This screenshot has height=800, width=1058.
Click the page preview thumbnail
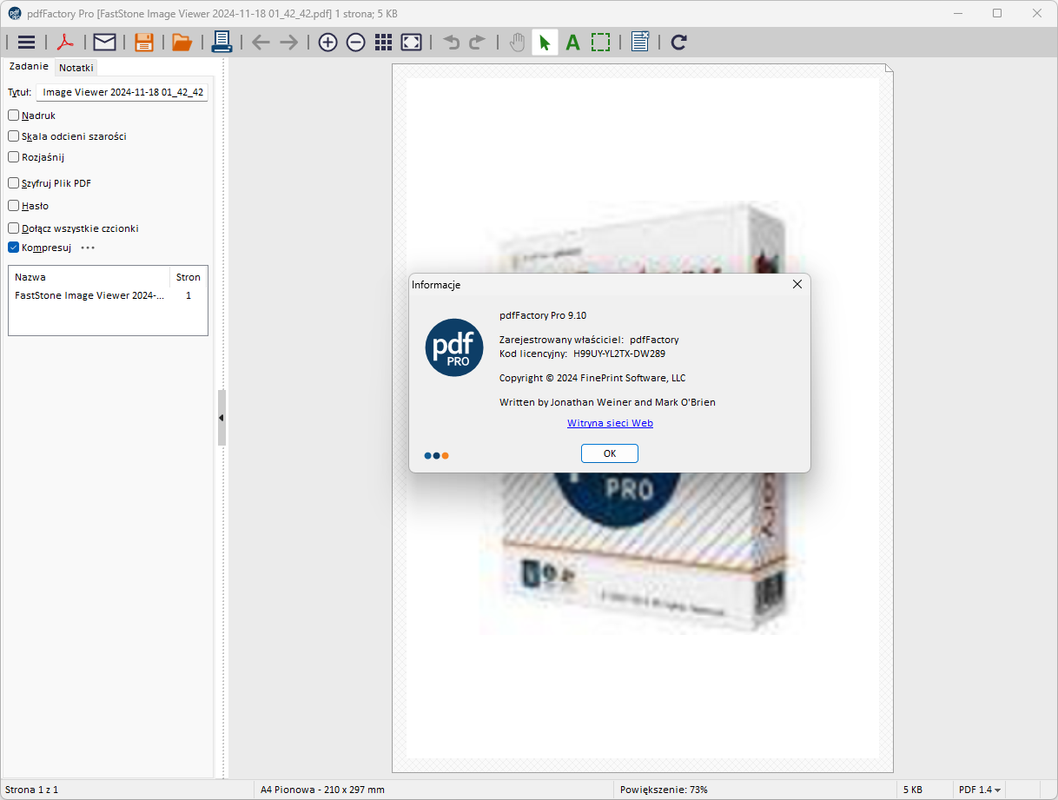coord(642,418)
